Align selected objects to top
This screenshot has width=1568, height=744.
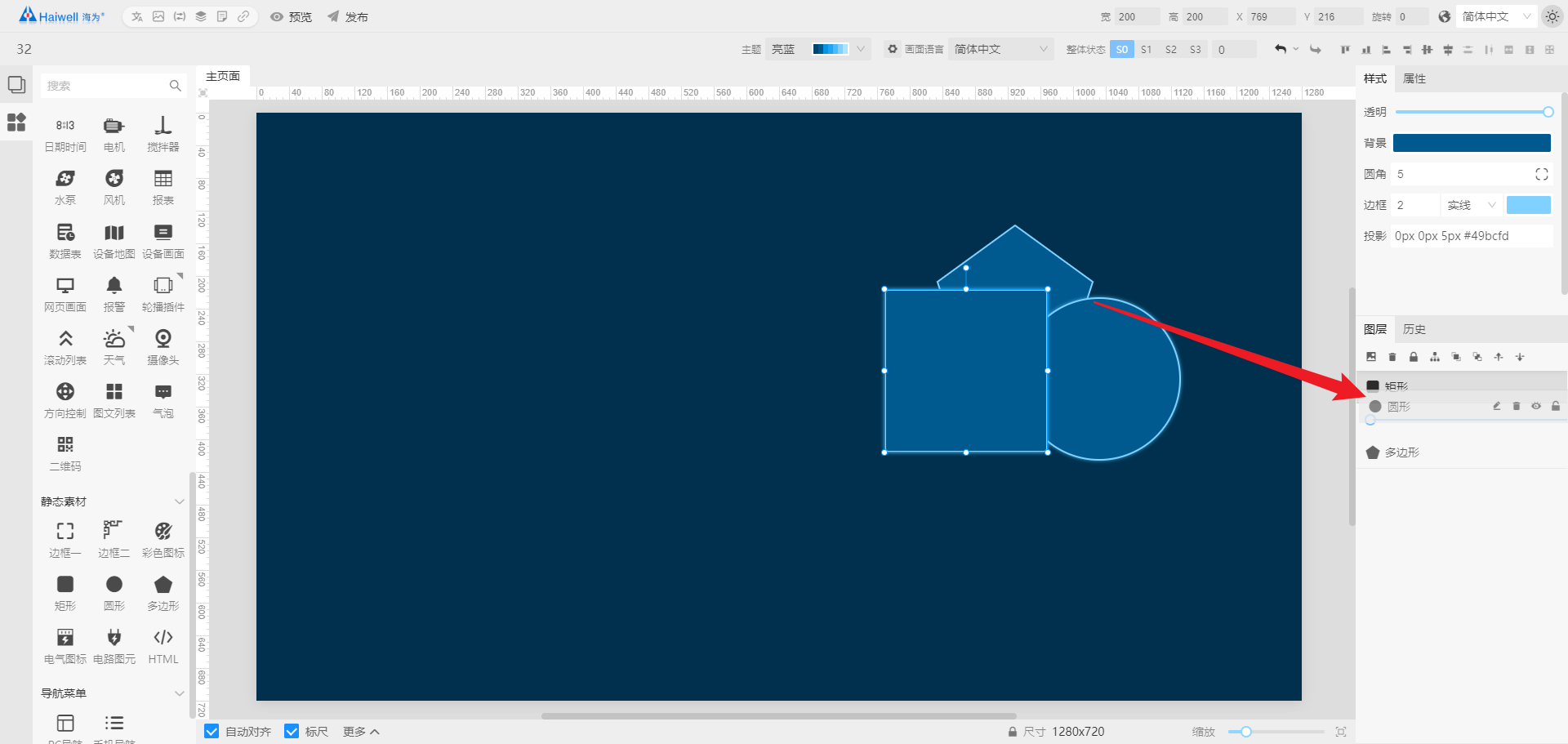coord(1345,50)
